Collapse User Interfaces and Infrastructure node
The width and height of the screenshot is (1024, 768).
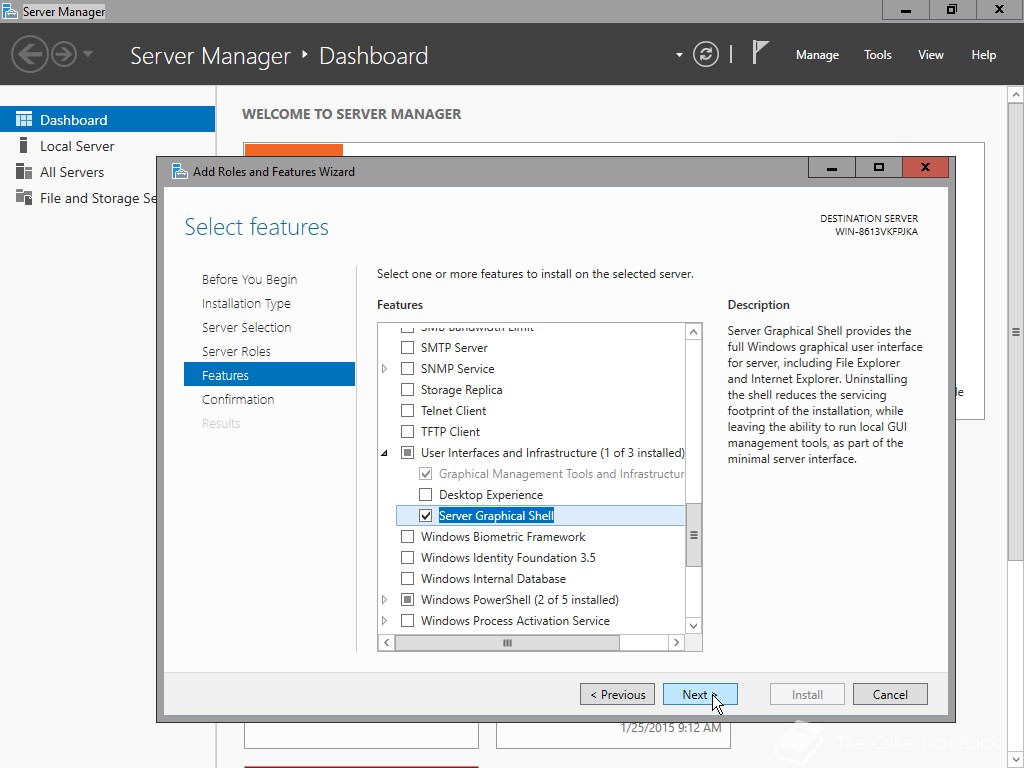coord(385,453)
